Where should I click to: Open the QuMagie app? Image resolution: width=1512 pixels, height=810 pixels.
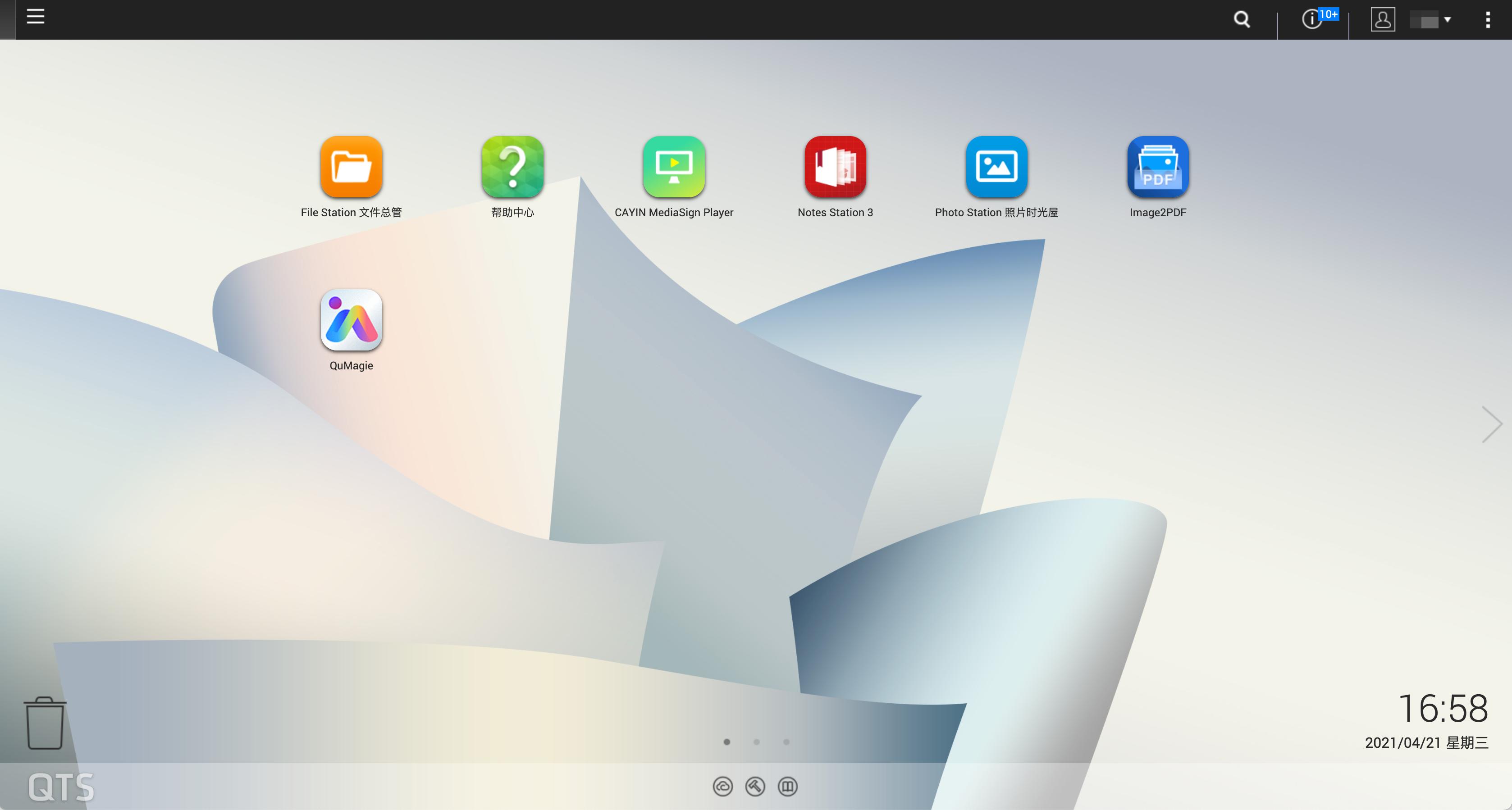tap(351, 320)
